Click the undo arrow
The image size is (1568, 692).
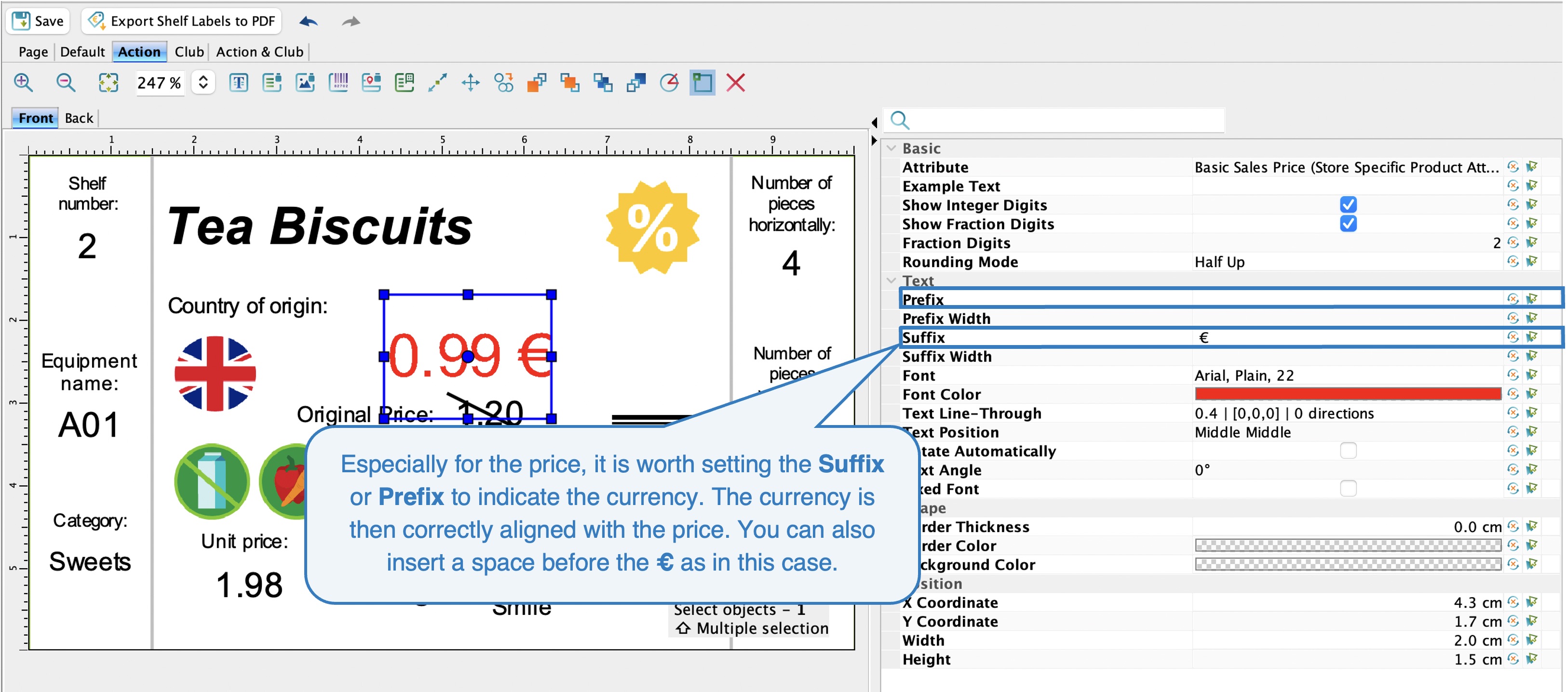[x=309, y=22]
